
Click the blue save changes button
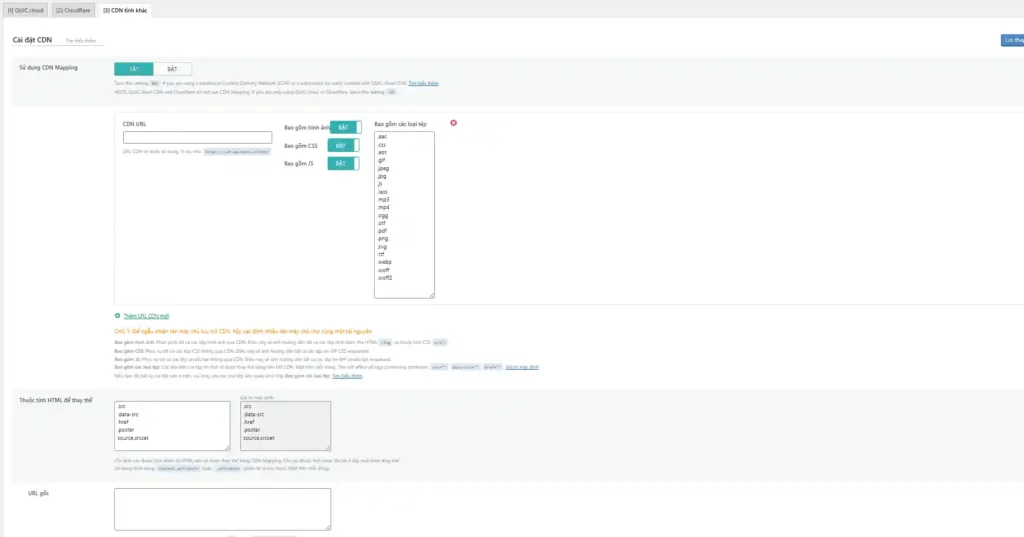tap(1012, 41)
